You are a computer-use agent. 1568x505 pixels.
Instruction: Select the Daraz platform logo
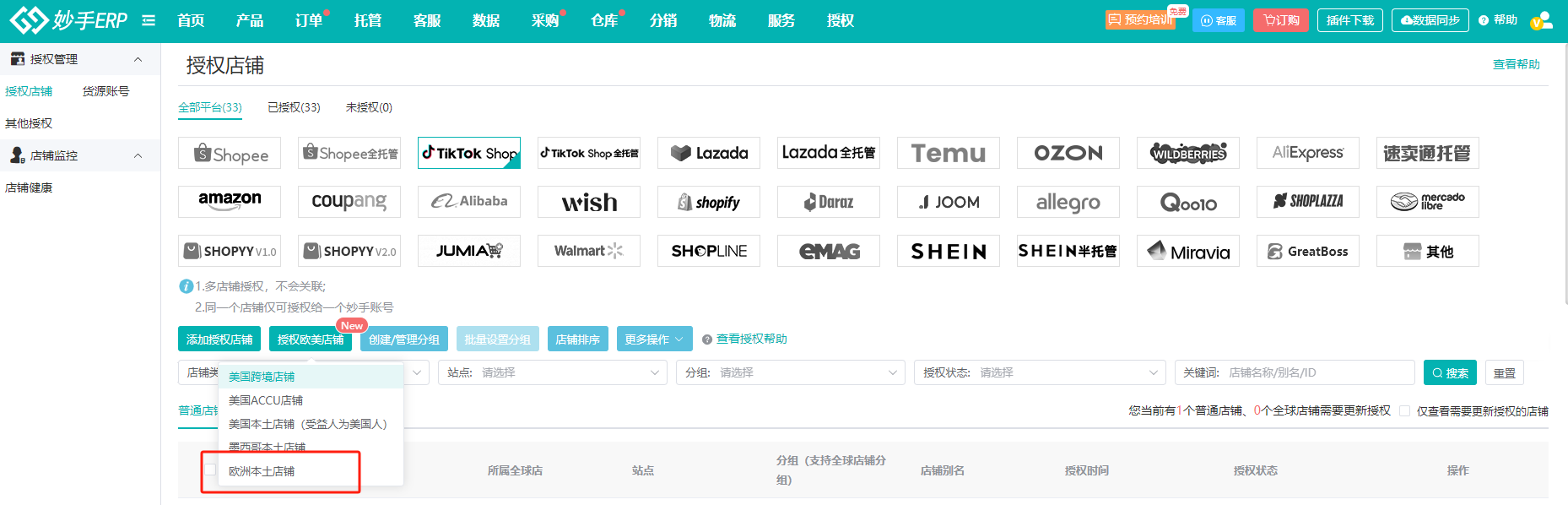coord(829,202)
